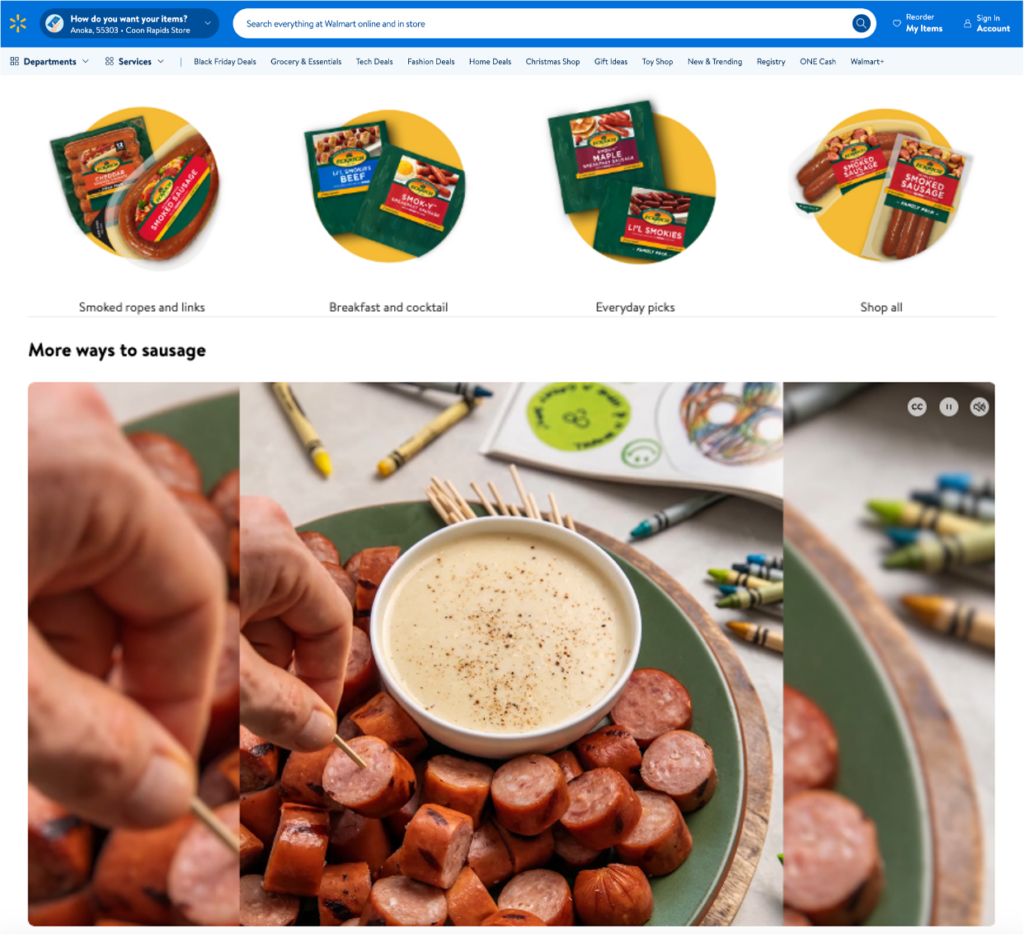Toggle video sound mute button

(979, 407)
